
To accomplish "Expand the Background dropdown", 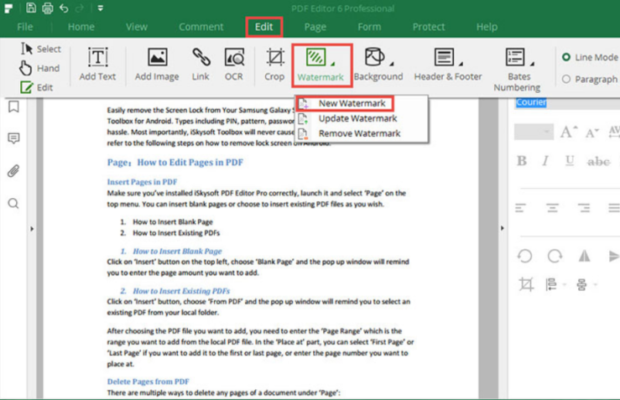I will [x=377, y=65].
